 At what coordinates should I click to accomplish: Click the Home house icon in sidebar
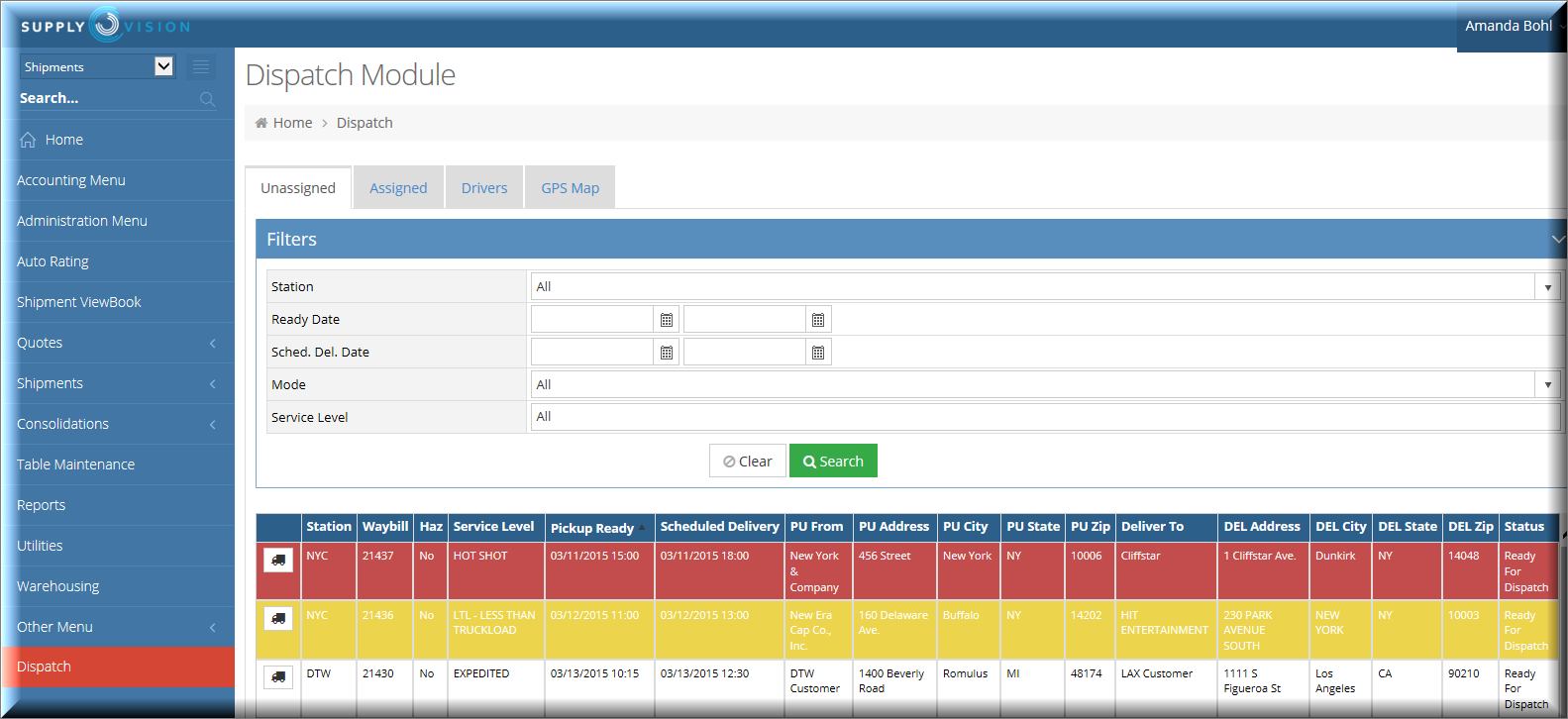click(x=28, y=140)
